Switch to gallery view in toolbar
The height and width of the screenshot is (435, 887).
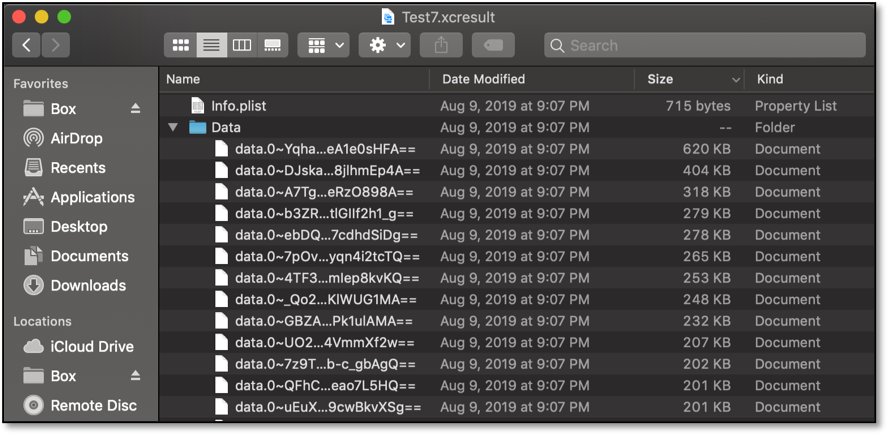(272, 45)
